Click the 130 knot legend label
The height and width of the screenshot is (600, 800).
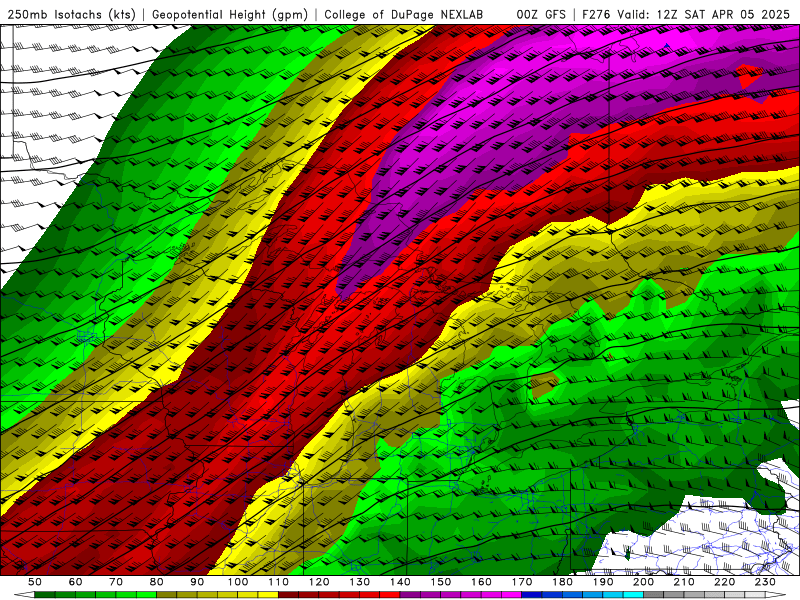(x=360, y=582)
